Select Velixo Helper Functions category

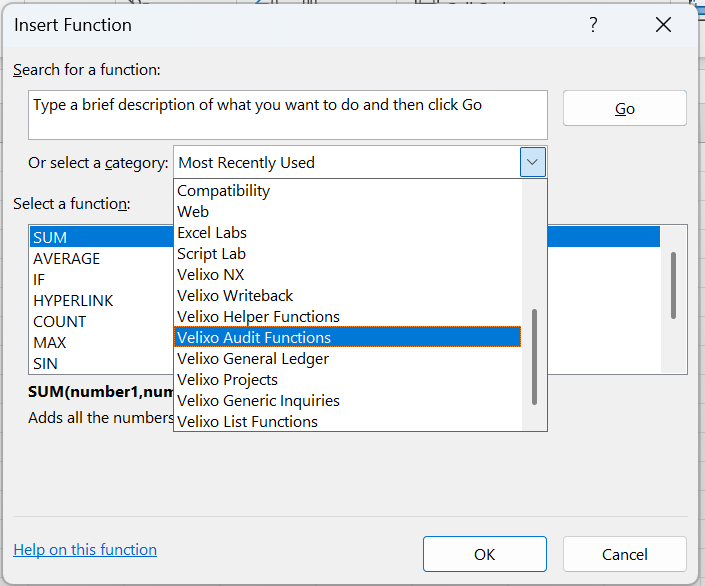point(258,316)
